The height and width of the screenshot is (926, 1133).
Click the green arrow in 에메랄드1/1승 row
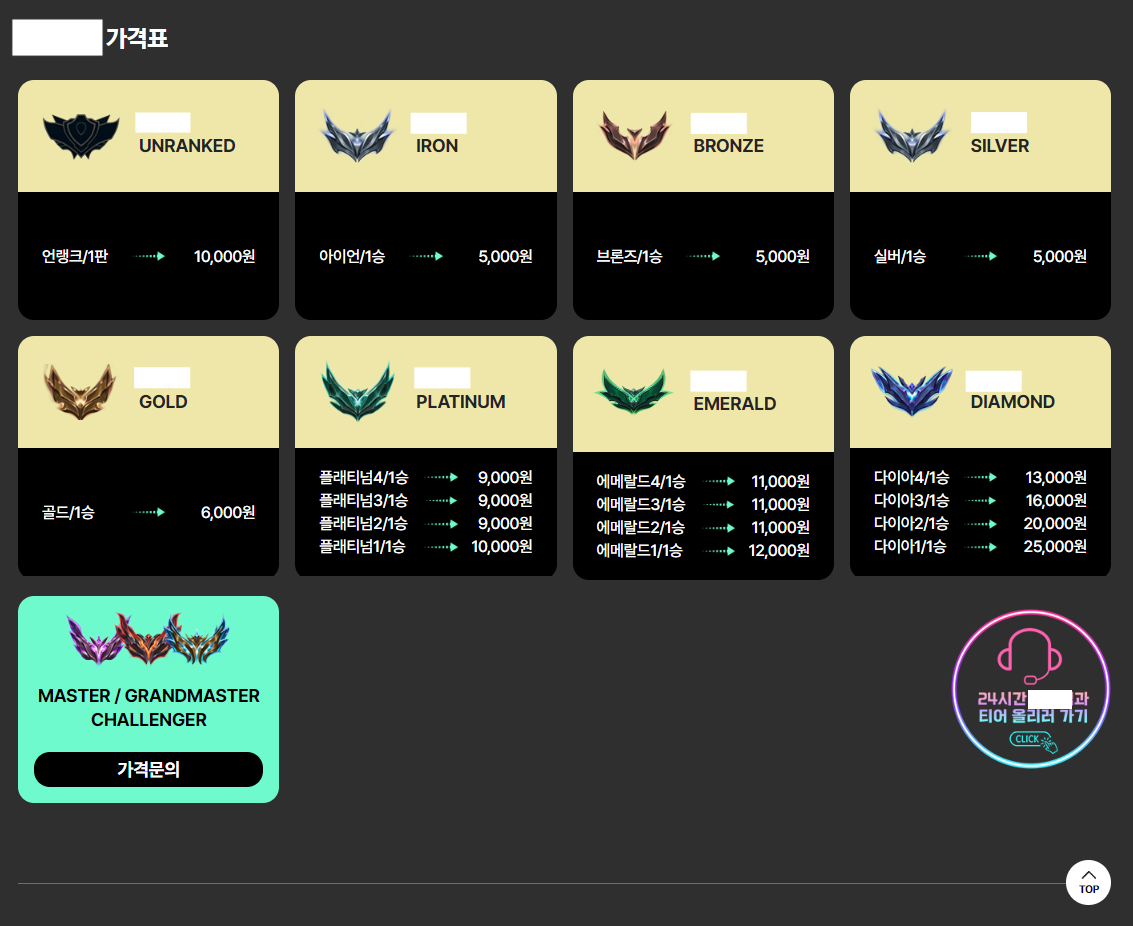point(720,551)
